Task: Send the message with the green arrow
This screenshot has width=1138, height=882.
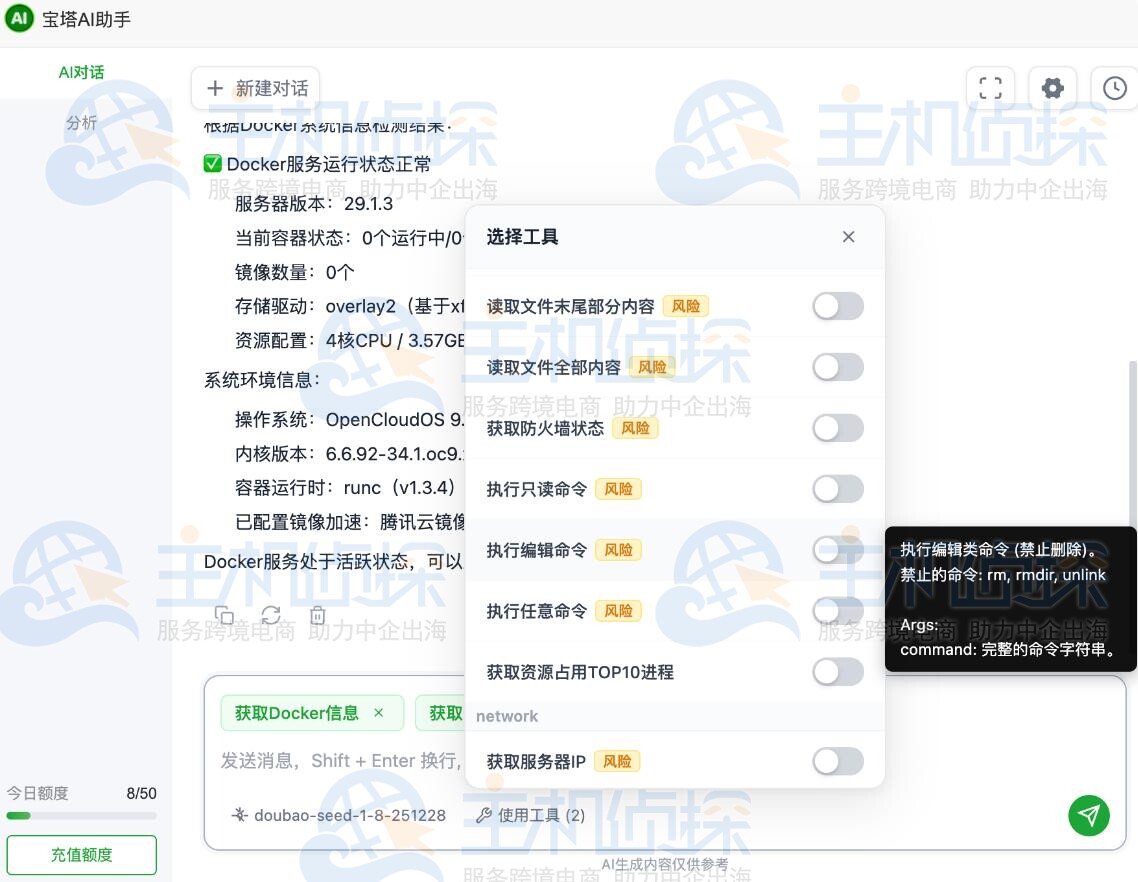Action: 1089,815
